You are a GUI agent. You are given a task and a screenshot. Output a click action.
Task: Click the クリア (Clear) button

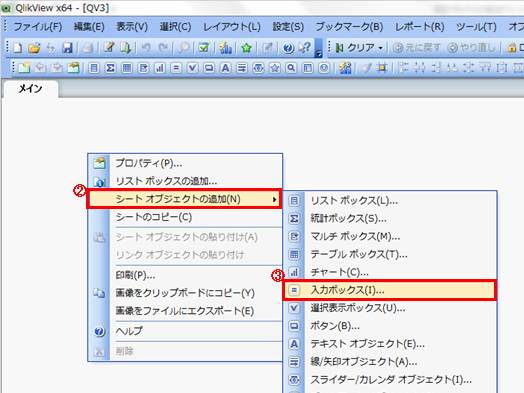(355, 48)
